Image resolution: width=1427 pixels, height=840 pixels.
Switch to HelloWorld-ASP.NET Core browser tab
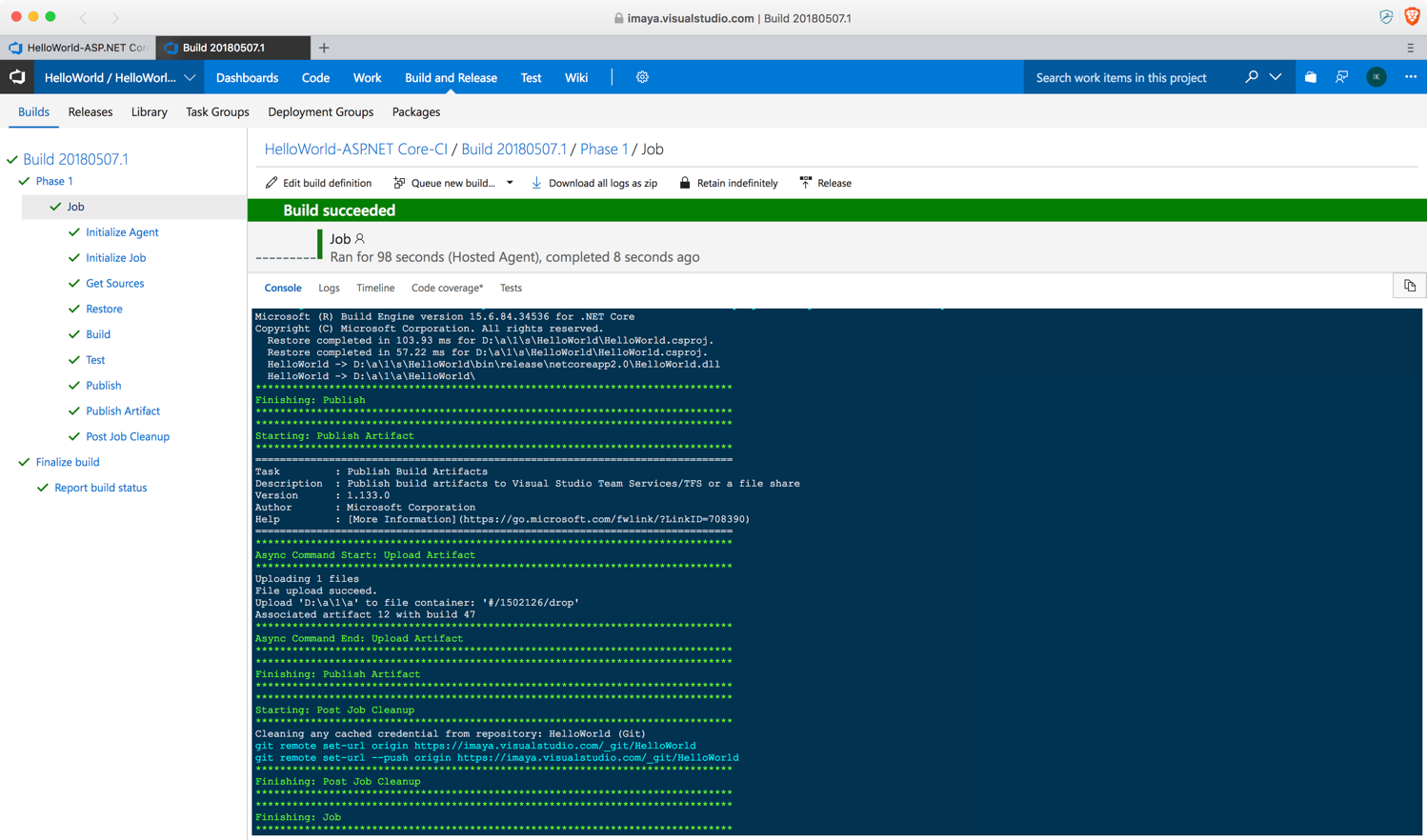click(78, 48)
